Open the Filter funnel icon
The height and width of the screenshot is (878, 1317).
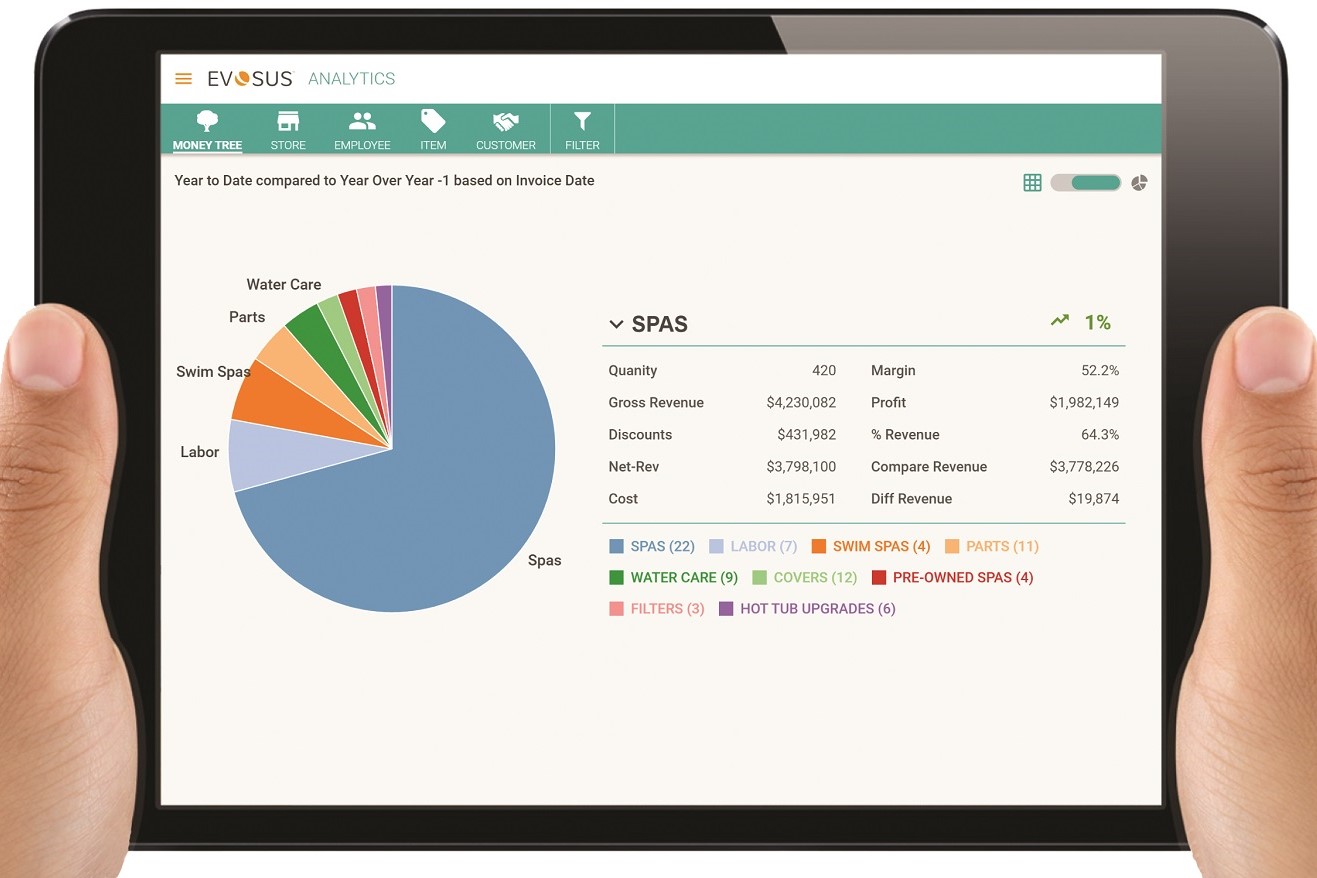(582, 122)
